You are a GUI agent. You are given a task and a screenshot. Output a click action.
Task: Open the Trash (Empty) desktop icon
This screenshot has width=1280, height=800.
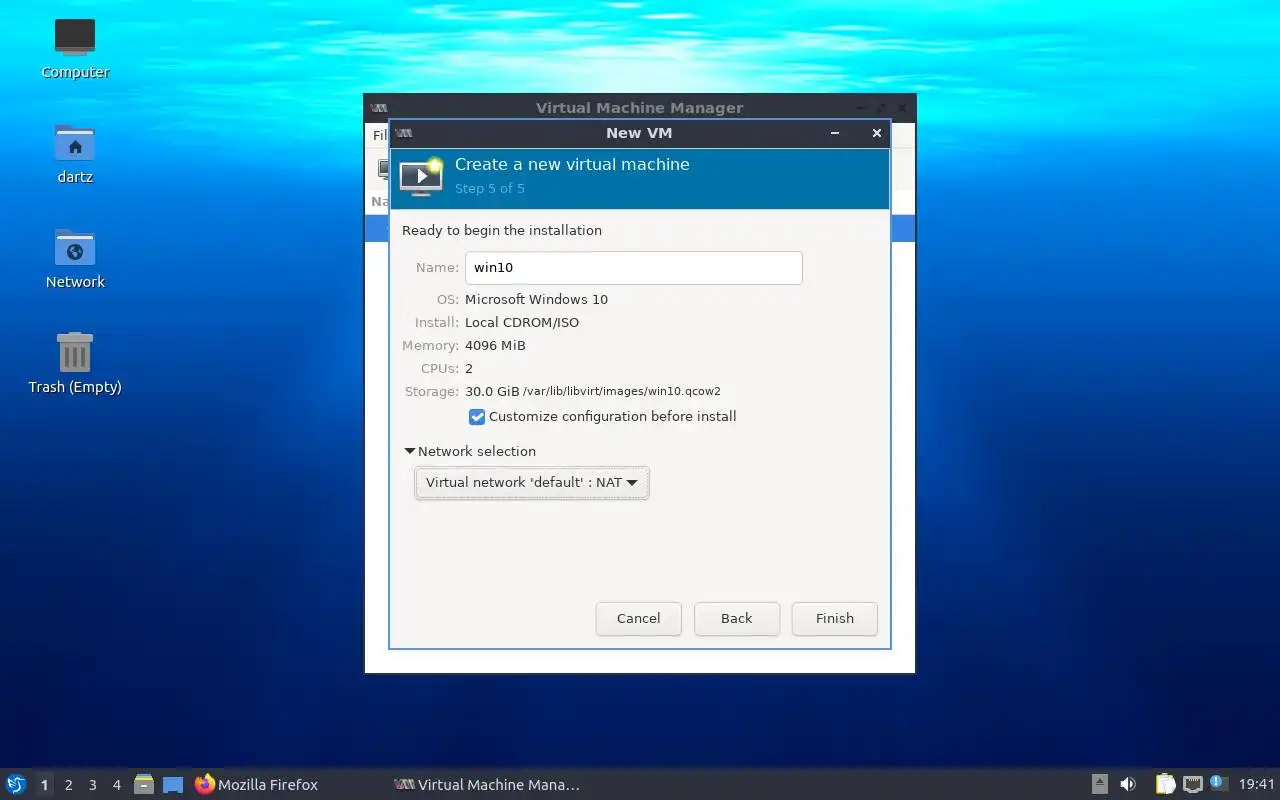75,363
